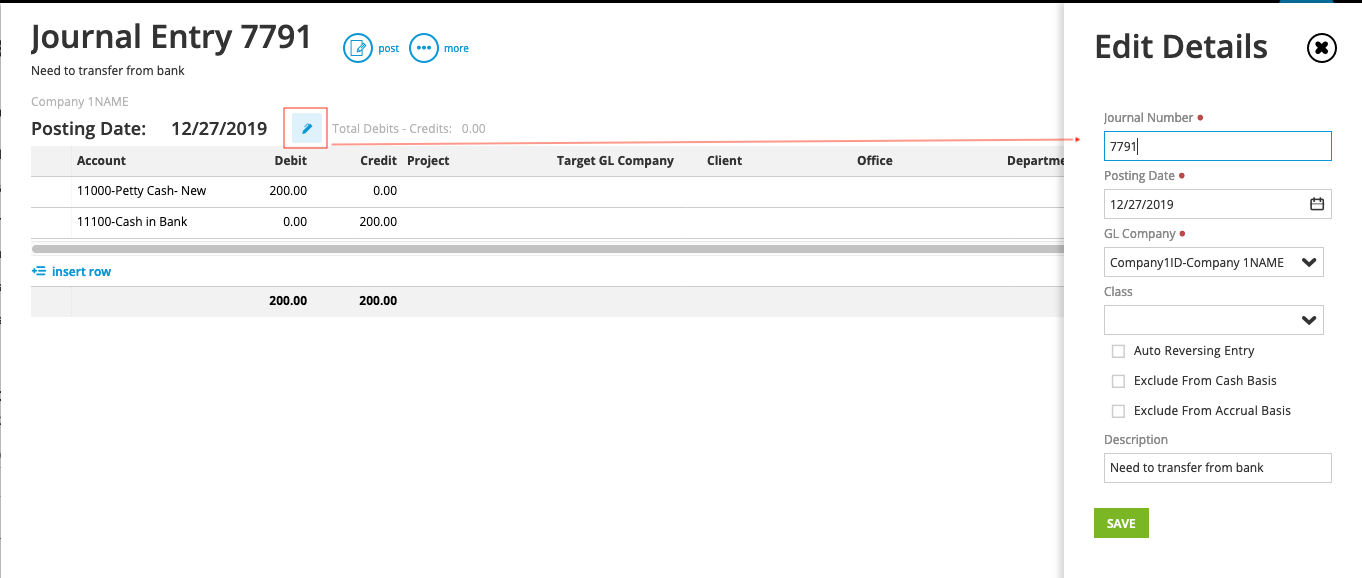Click the Client column header
The height and width of the screenshot is (578, 1362).
pyautogui.click(x=724, y=160)
